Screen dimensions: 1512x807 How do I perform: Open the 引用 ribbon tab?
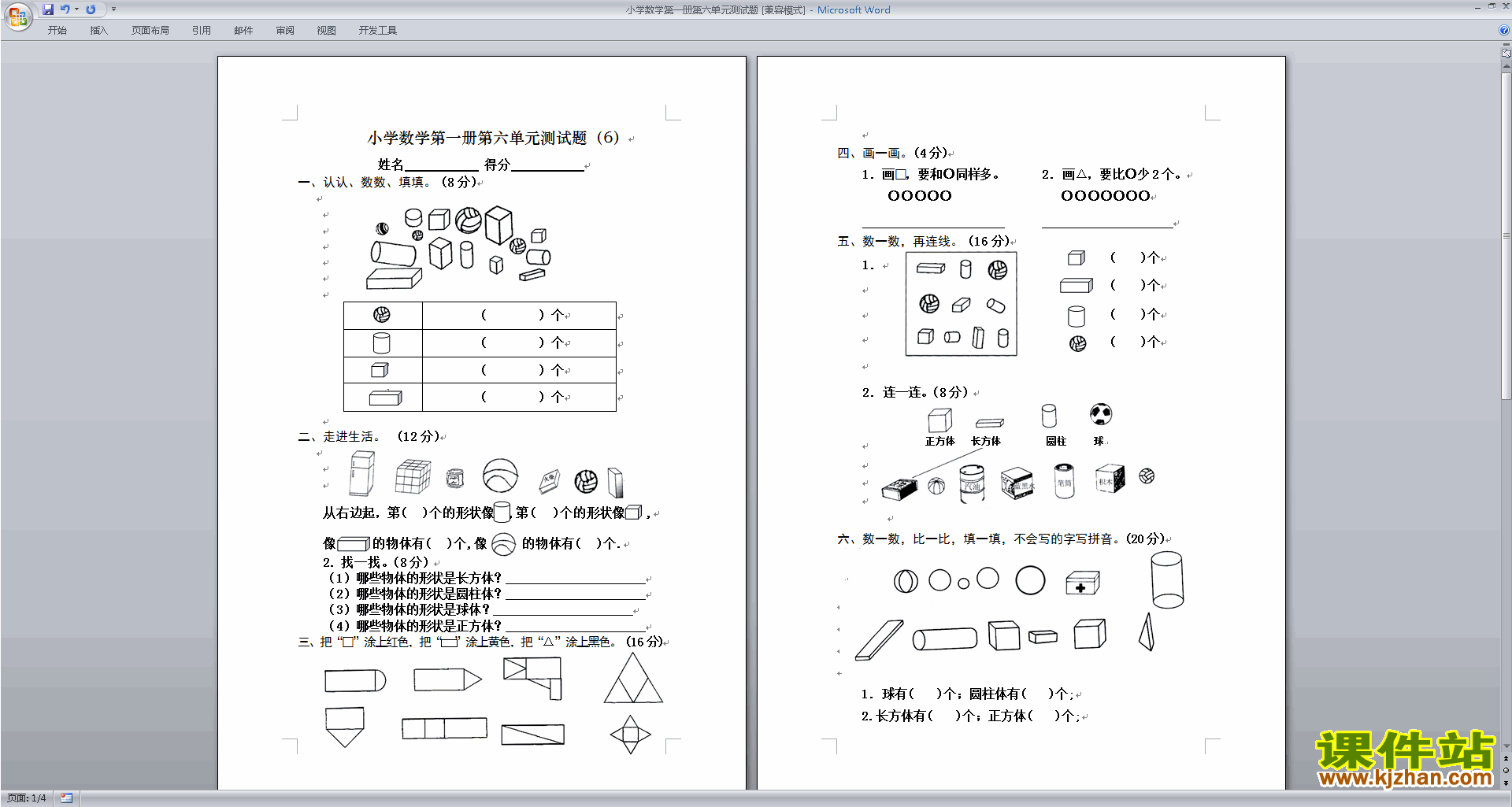tap(202, 31)
